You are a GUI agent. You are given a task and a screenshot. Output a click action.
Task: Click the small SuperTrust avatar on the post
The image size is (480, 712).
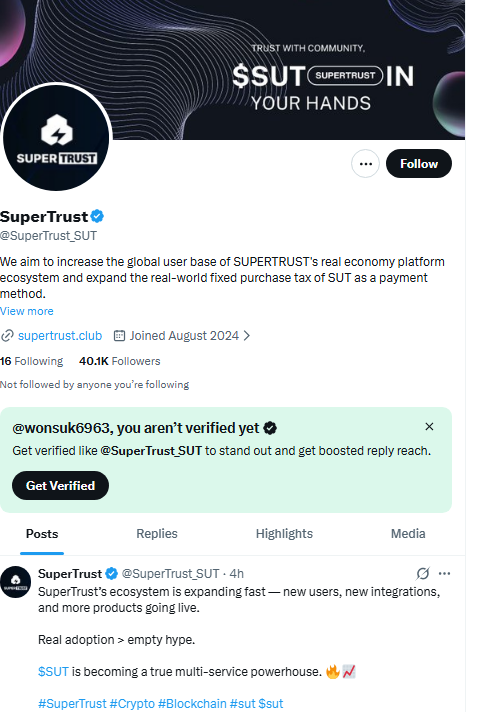(15, 582)
